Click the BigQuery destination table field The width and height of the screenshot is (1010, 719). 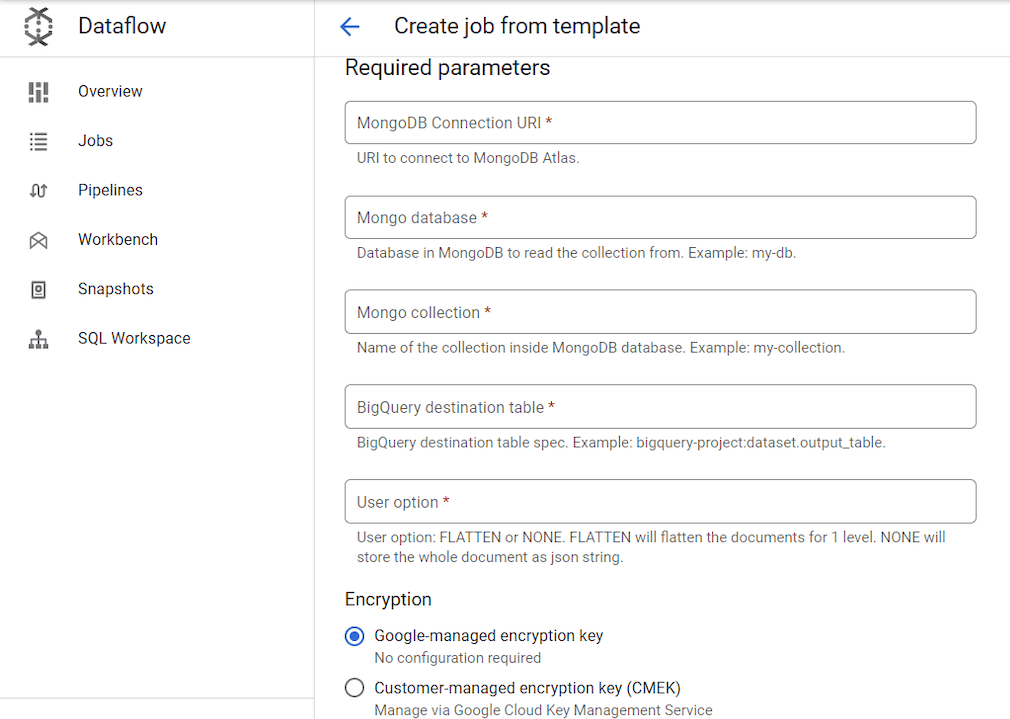point(660,406)
